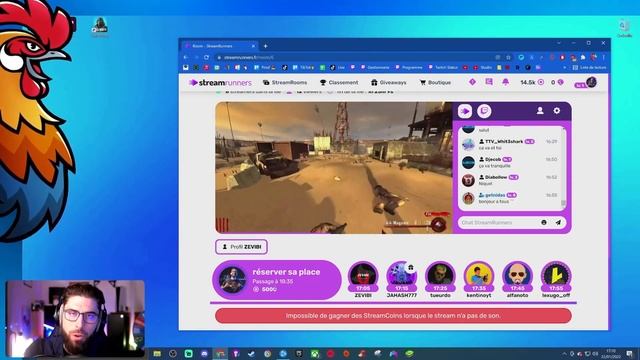Switch to the StreamRunners chat tab
This screenshot has width=640, height=360.
coord(465,111)
